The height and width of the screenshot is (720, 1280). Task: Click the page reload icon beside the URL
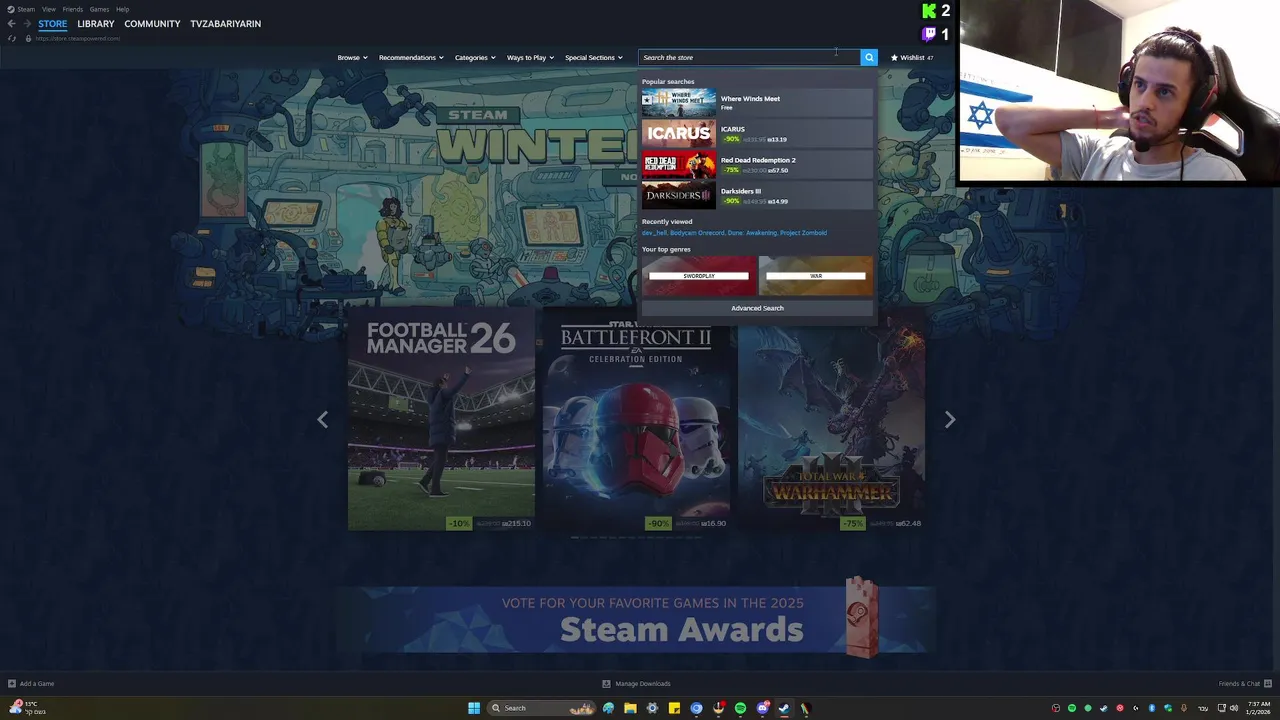(x=12, y=38)
